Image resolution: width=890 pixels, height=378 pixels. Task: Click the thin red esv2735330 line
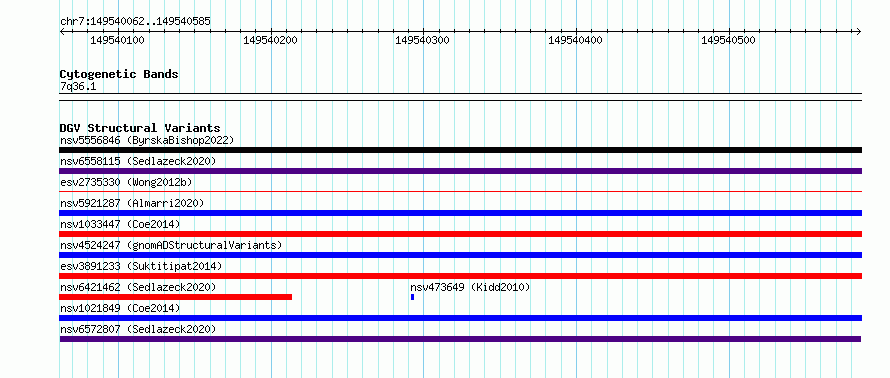460,192
